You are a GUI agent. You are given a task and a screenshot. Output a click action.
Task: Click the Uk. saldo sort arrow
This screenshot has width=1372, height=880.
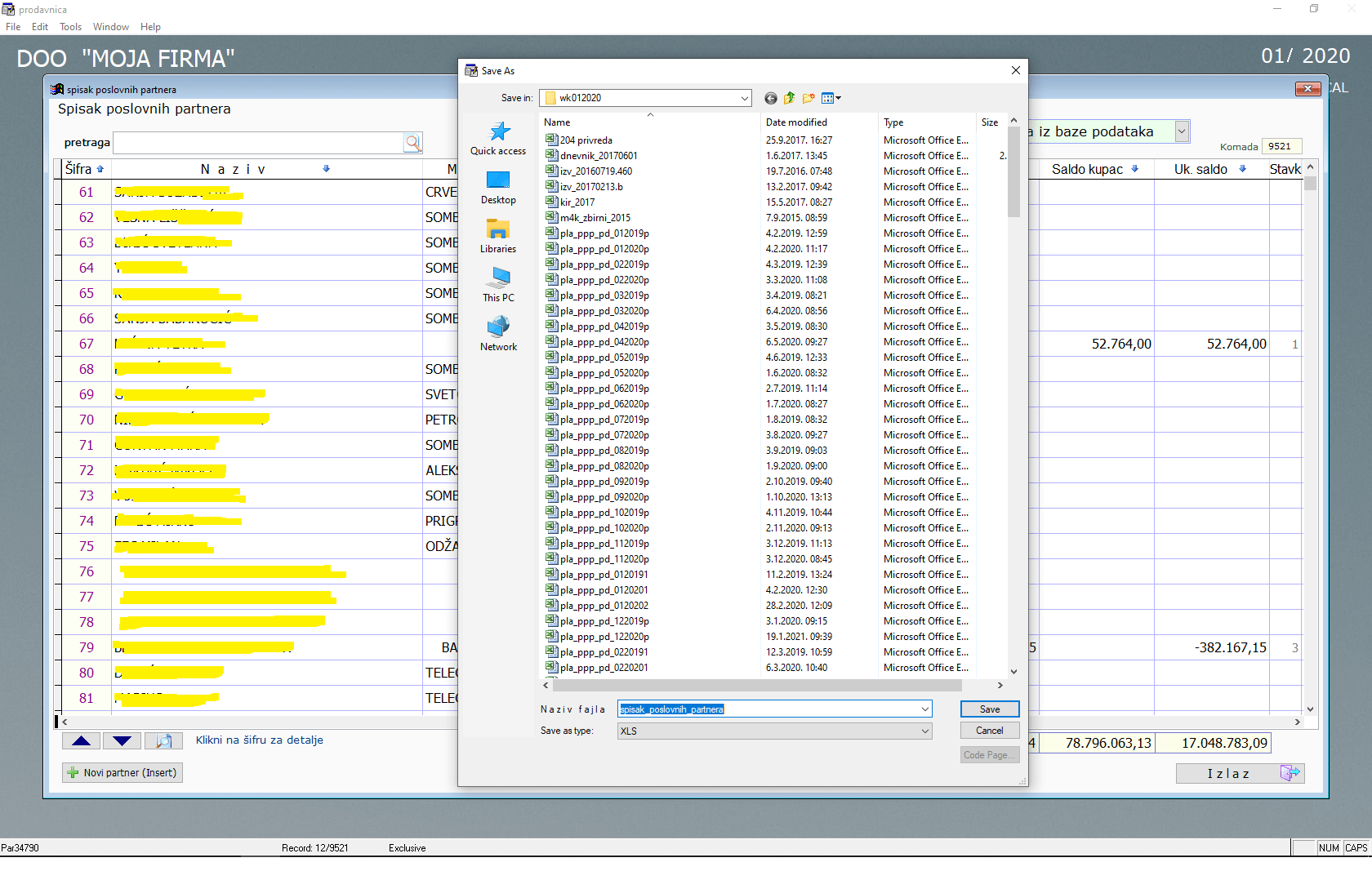coord(1242,169)
